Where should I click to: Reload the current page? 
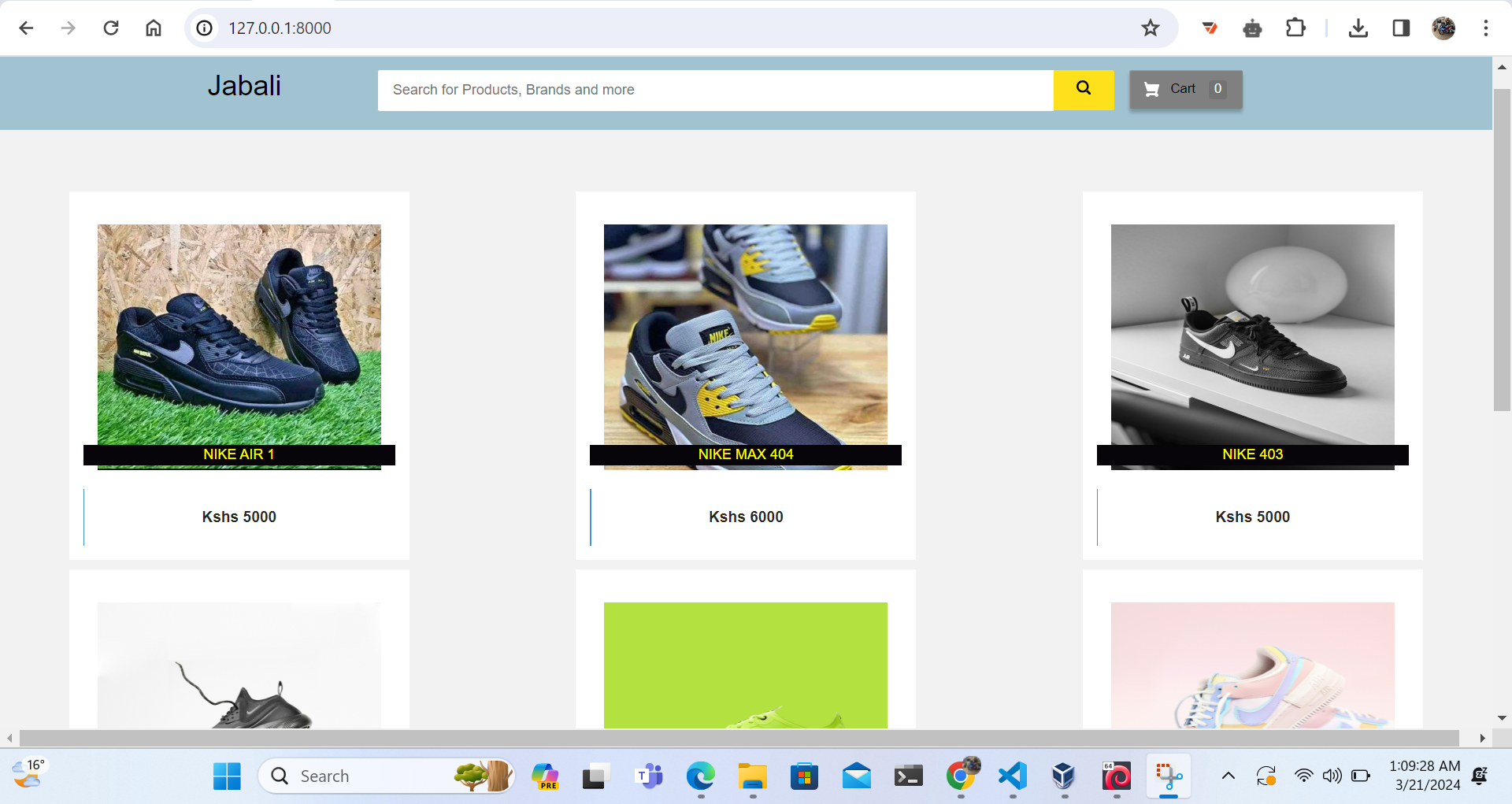(111, 28)
